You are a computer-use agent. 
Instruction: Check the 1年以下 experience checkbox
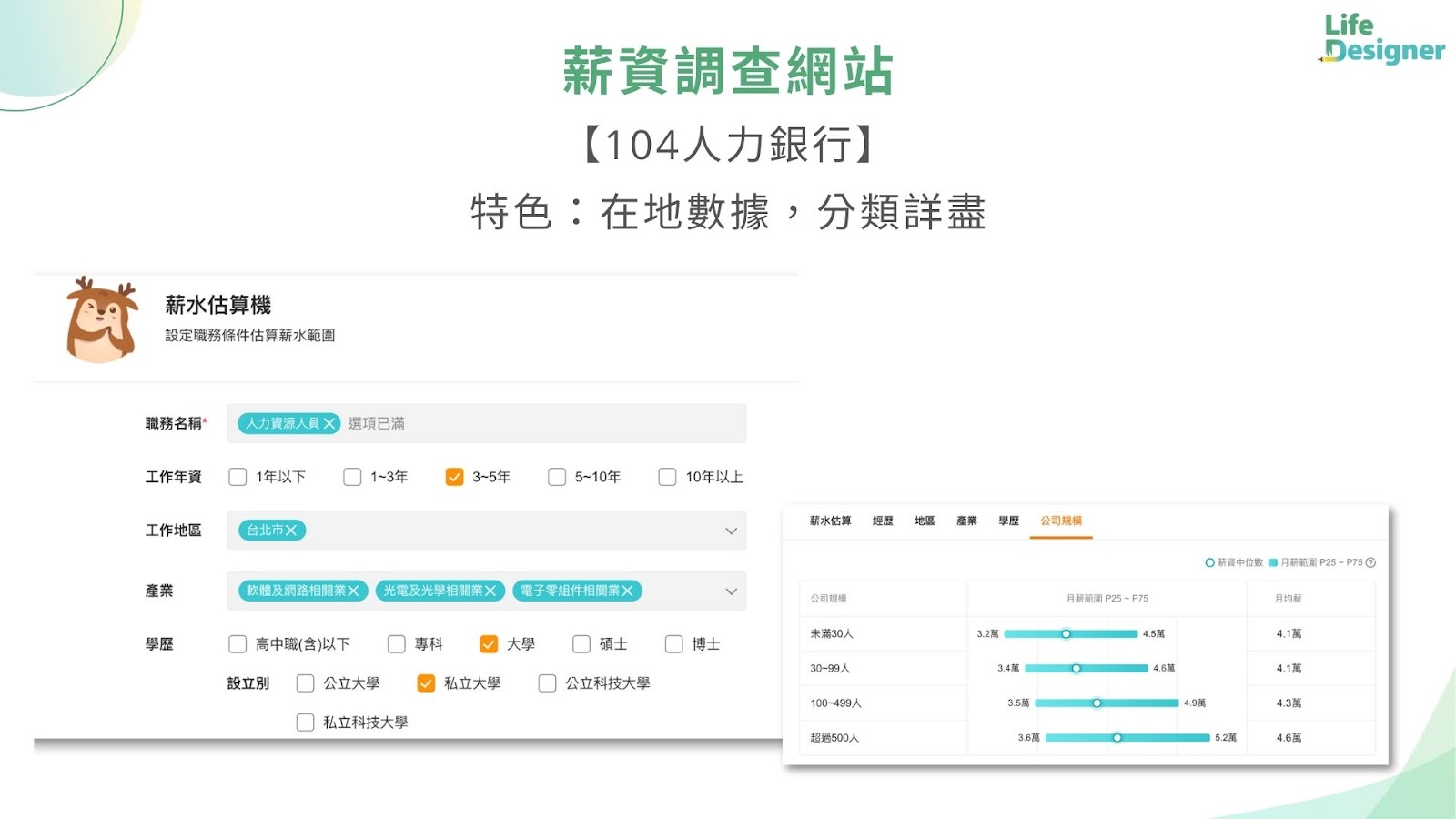point(238,478)
